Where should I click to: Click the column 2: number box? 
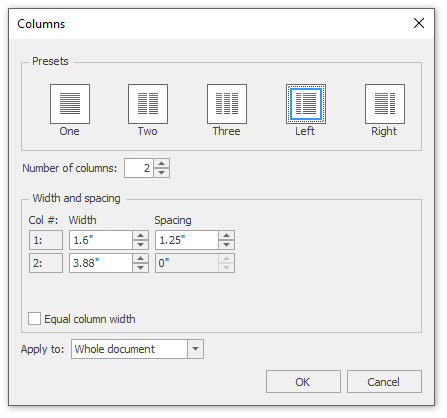coord(46,263)
